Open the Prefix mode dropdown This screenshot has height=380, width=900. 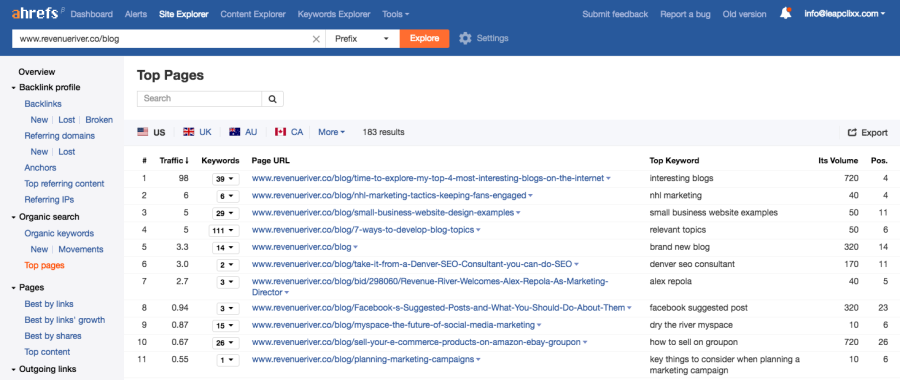(363, 38)
